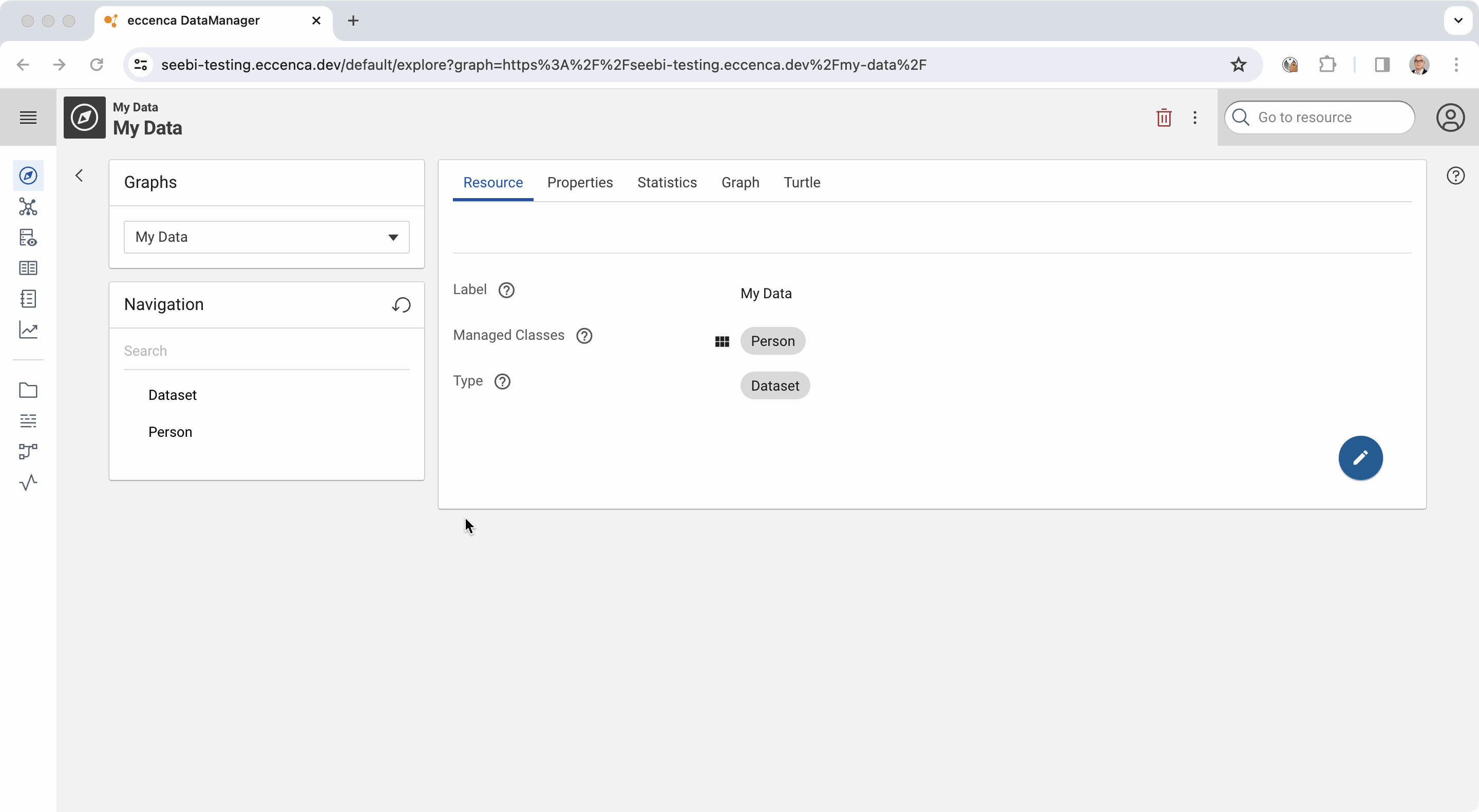1479x812 pixels.
Task: Click the grid icon beside Person class
Action: (722, 341)
